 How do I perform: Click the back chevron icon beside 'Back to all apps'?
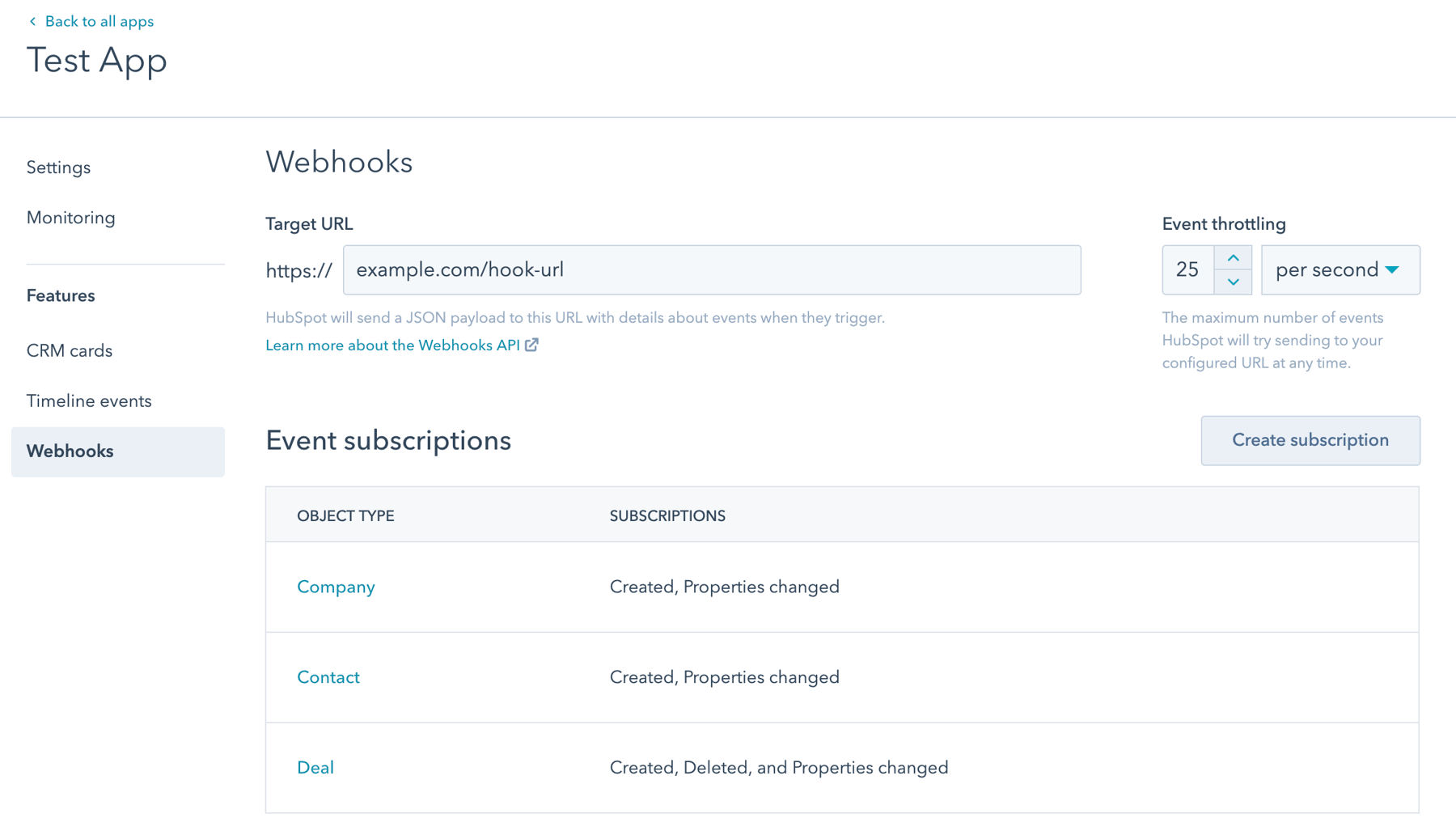32,21
